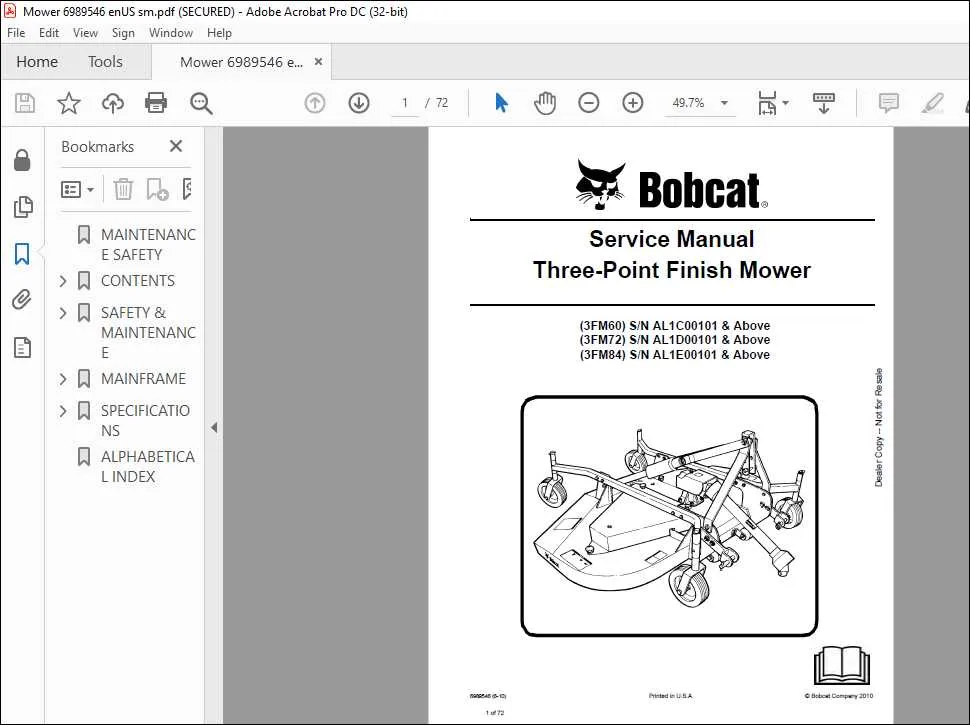
Task: Zoom out with the minus circle
Action: tap(588, 103)
